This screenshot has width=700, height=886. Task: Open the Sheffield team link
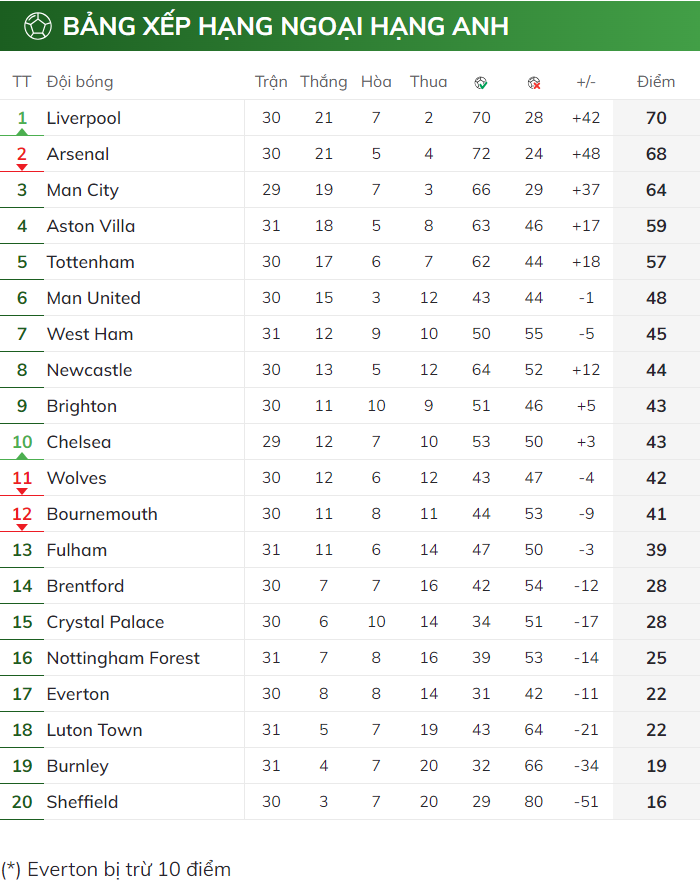point(82,802)
